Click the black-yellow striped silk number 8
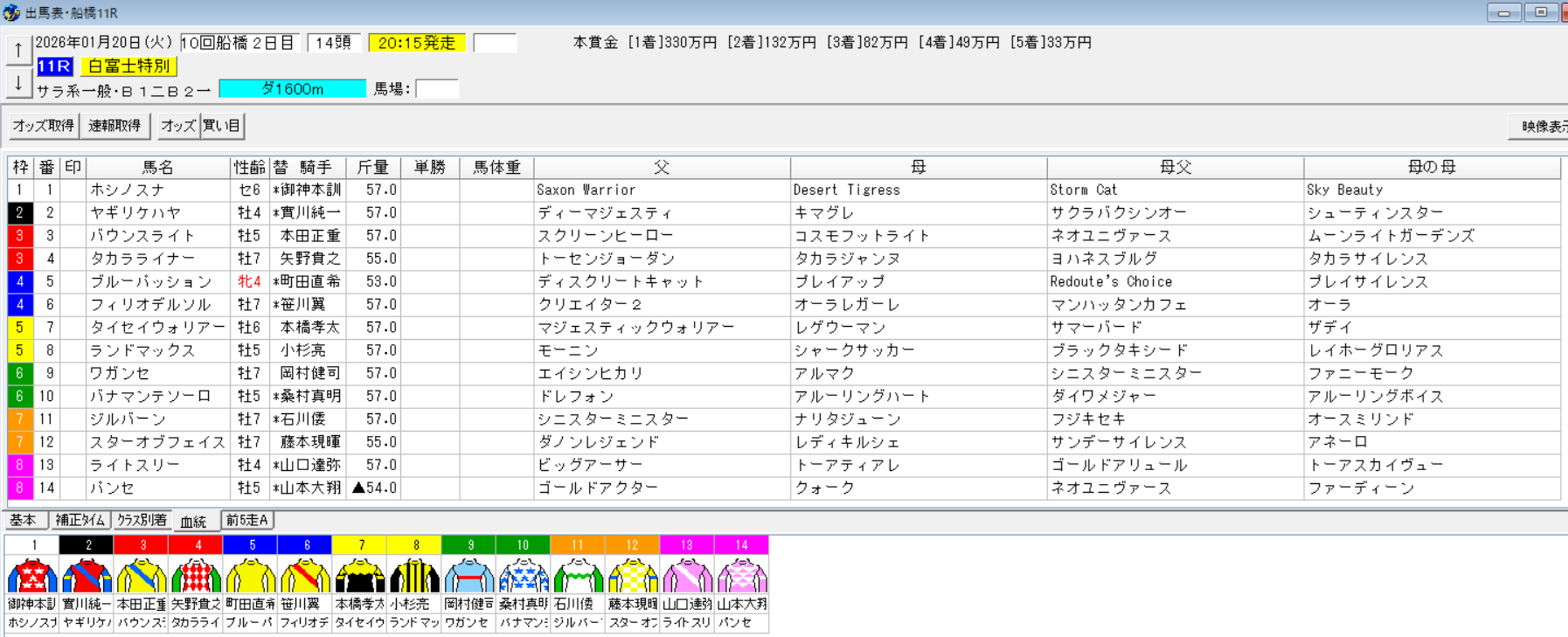The width and height of the screenshot is (1568, 637). (415, 576)
